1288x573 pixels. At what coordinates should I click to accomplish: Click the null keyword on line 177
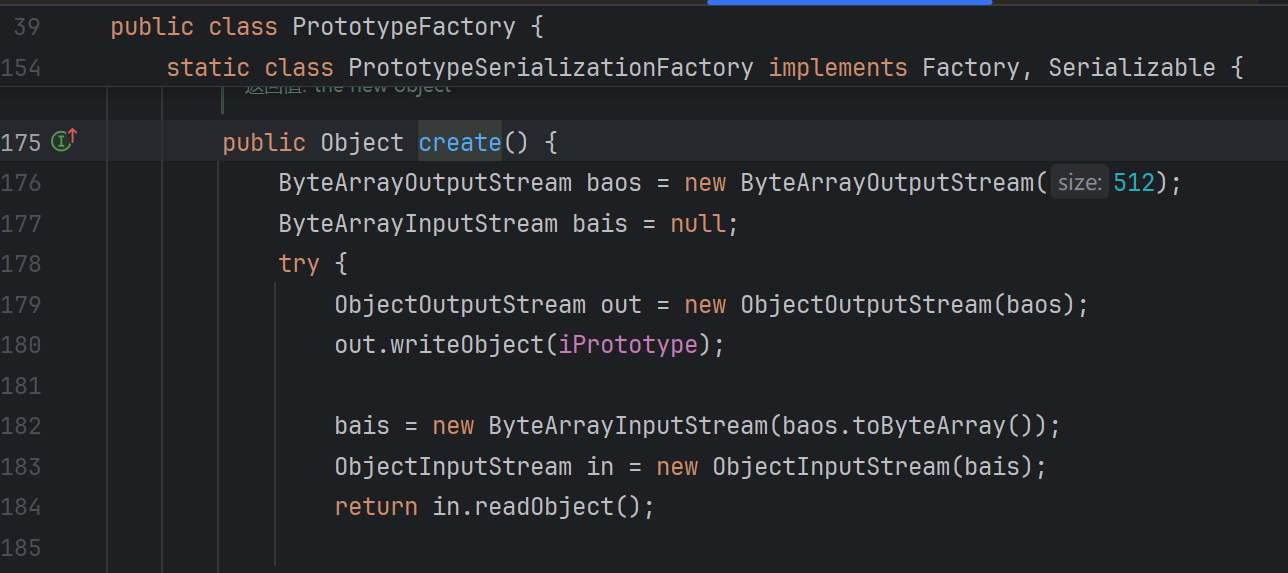pyautogui.click(x=698, y=223)
